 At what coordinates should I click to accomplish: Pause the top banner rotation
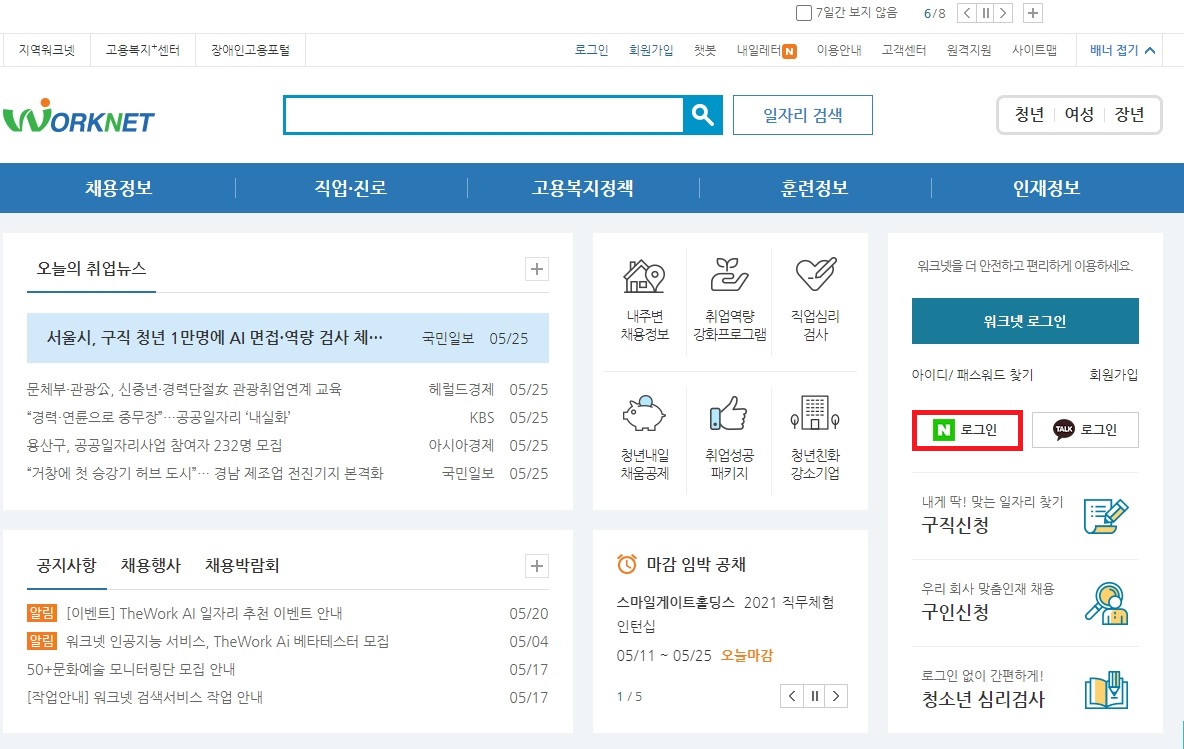coord(985,13)
